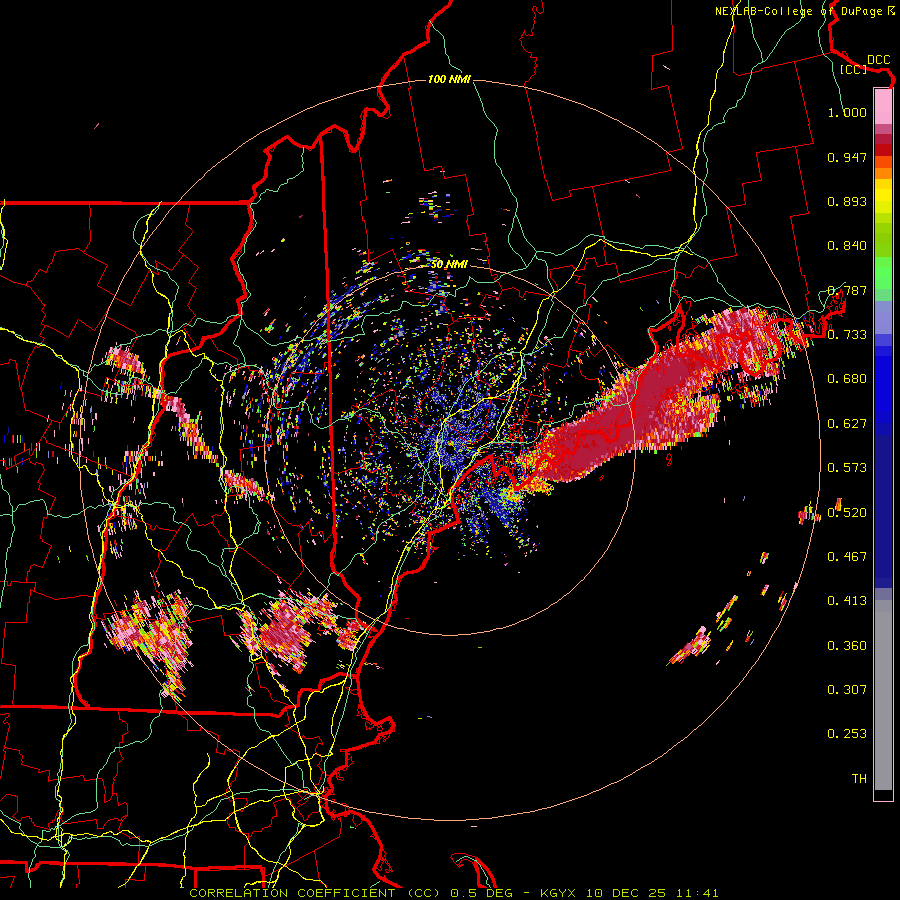Click the NEXLAB-College of DuPage credit text

tap(801, 11)
